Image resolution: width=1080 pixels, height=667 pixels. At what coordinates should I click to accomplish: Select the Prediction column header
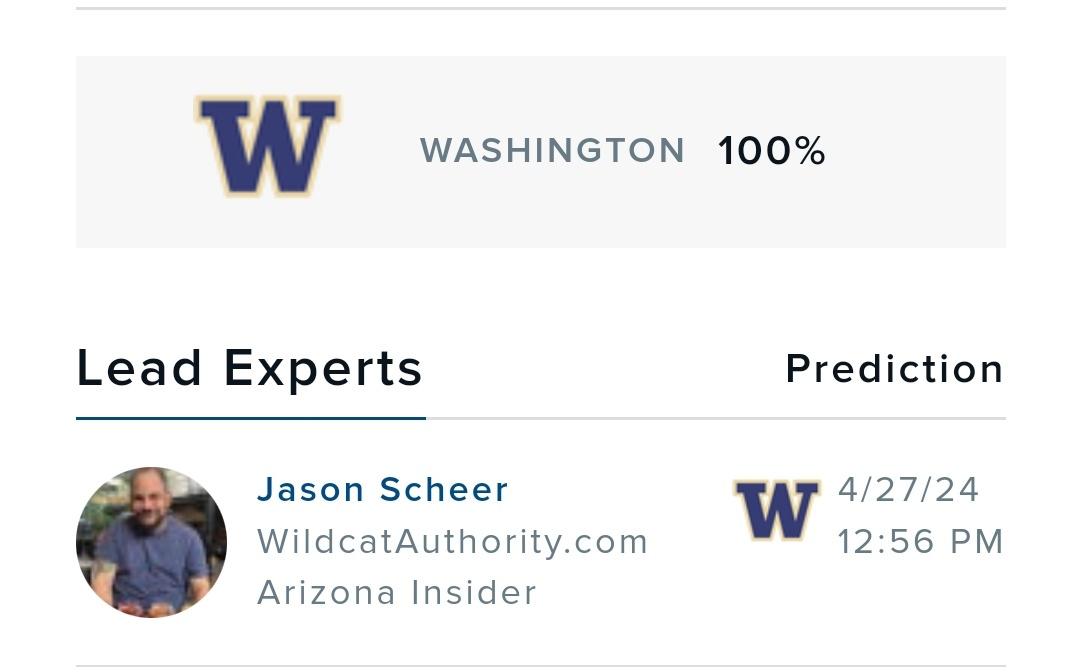click(x=894, y=368)
